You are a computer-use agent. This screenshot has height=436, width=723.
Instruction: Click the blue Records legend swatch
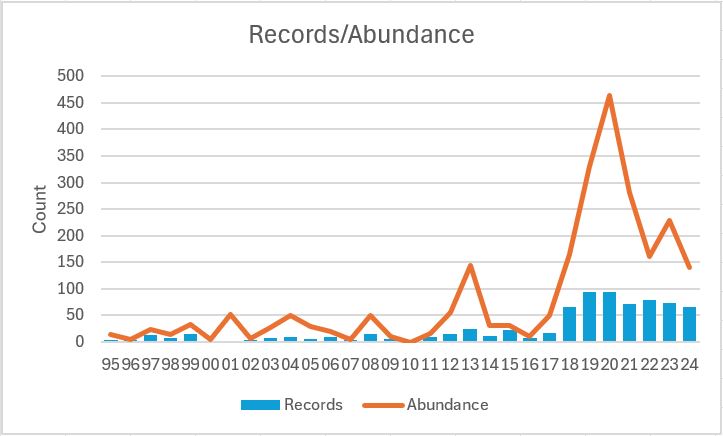[x=262, y=405]
